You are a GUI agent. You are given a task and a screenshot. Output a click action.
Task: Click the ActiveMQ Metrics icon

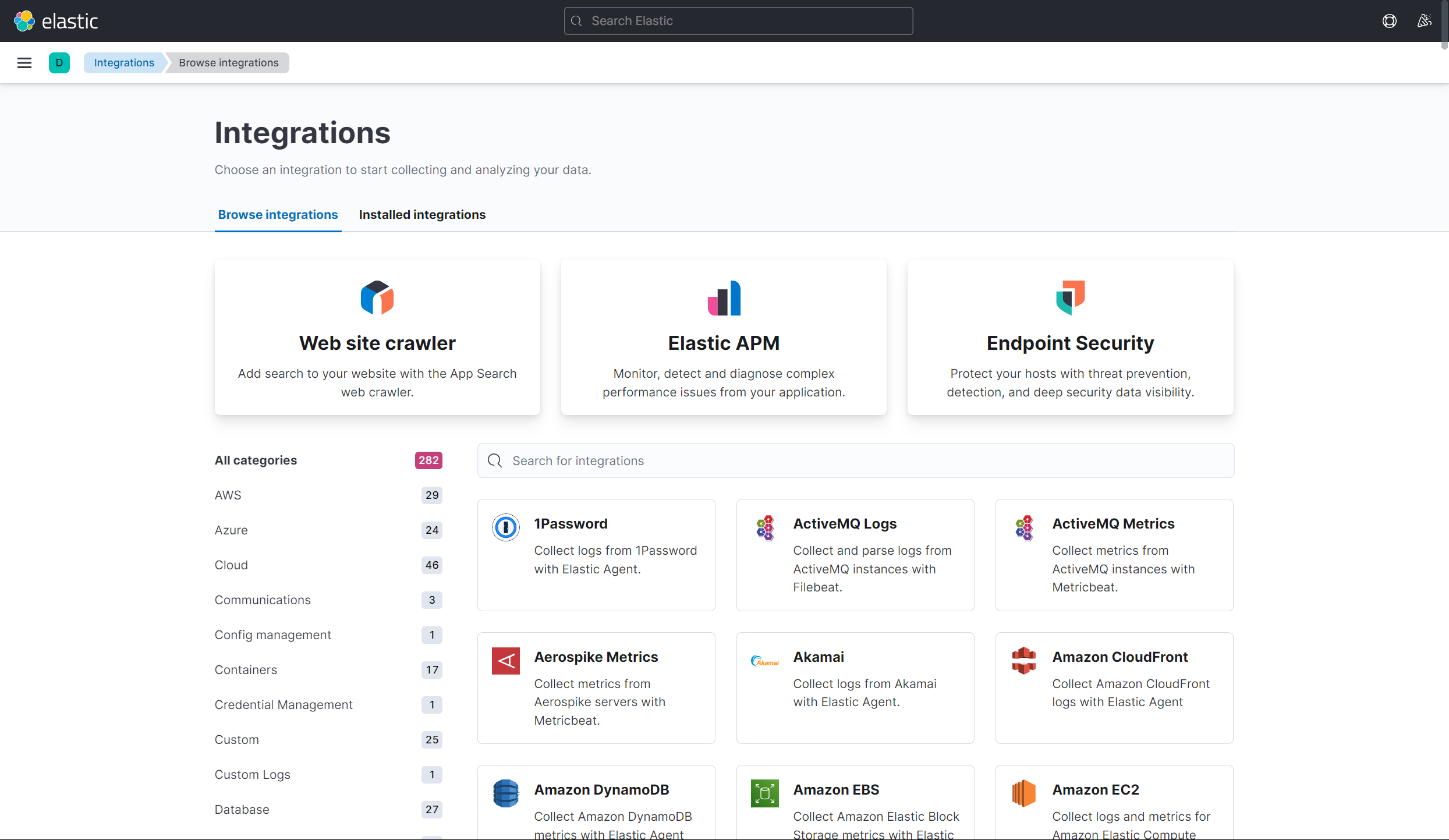[x=1024, y=527]
